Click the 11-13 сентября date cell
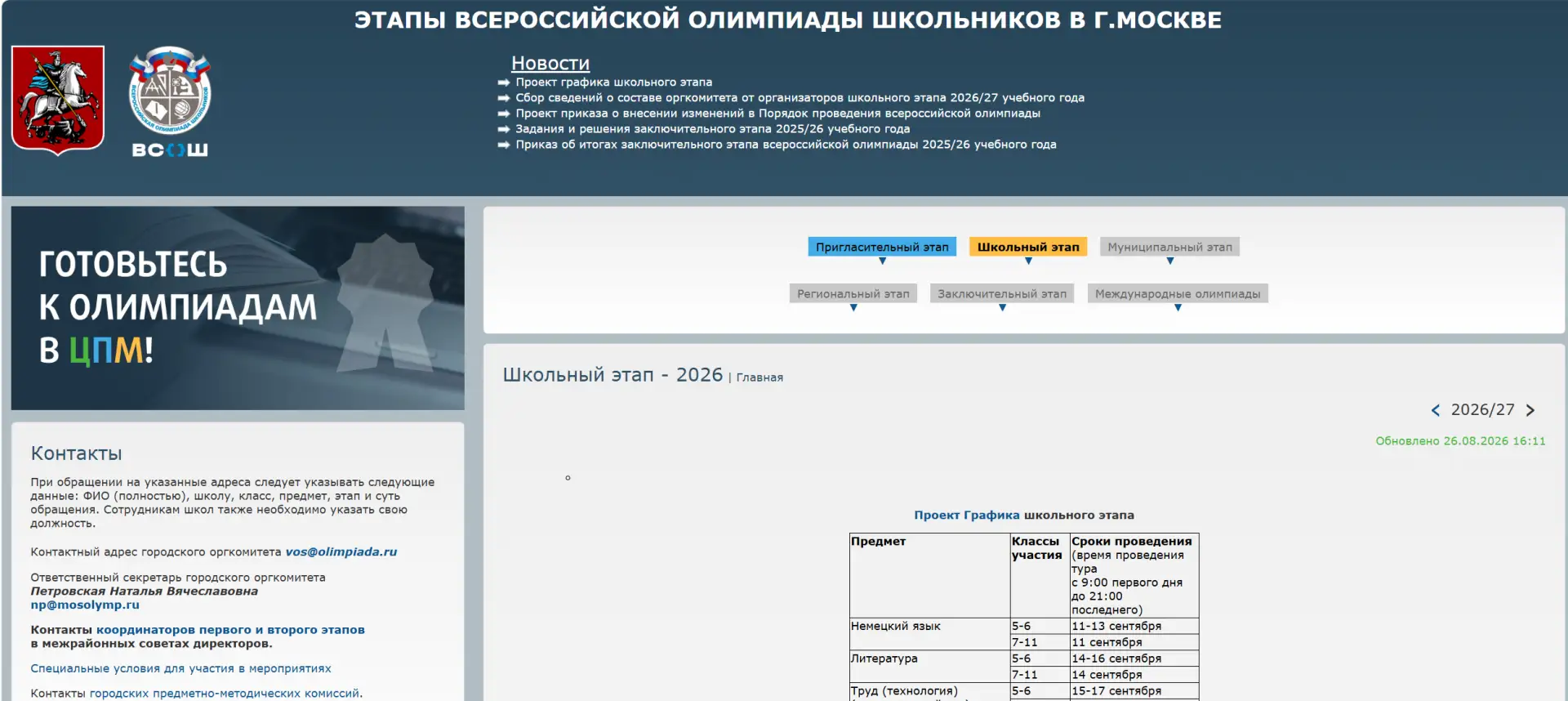Viewport: 1568px width, 701px height. (x=1134, y=626)
